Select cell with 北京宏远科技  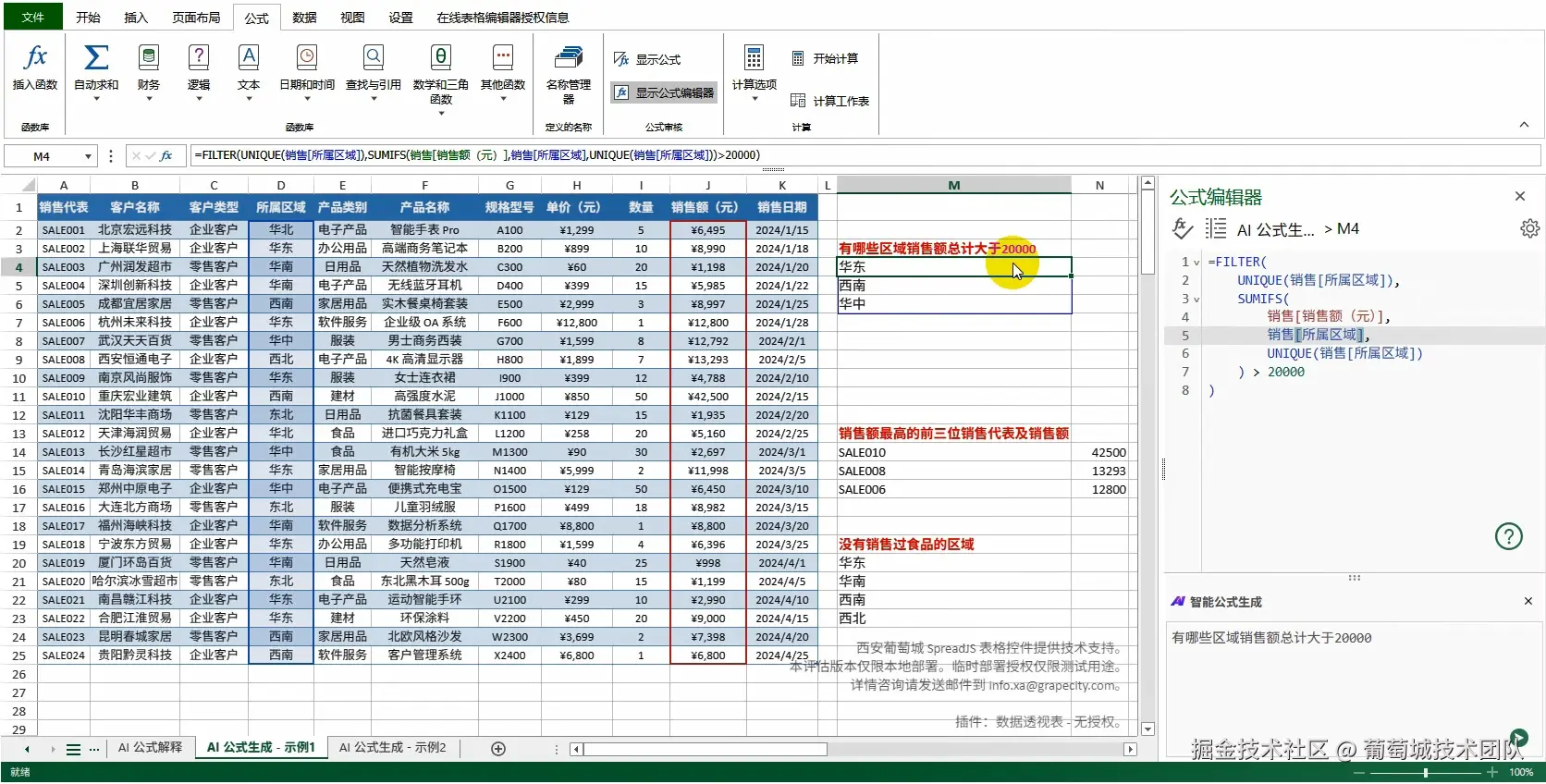pyautogui.click(x=135, y=230)
